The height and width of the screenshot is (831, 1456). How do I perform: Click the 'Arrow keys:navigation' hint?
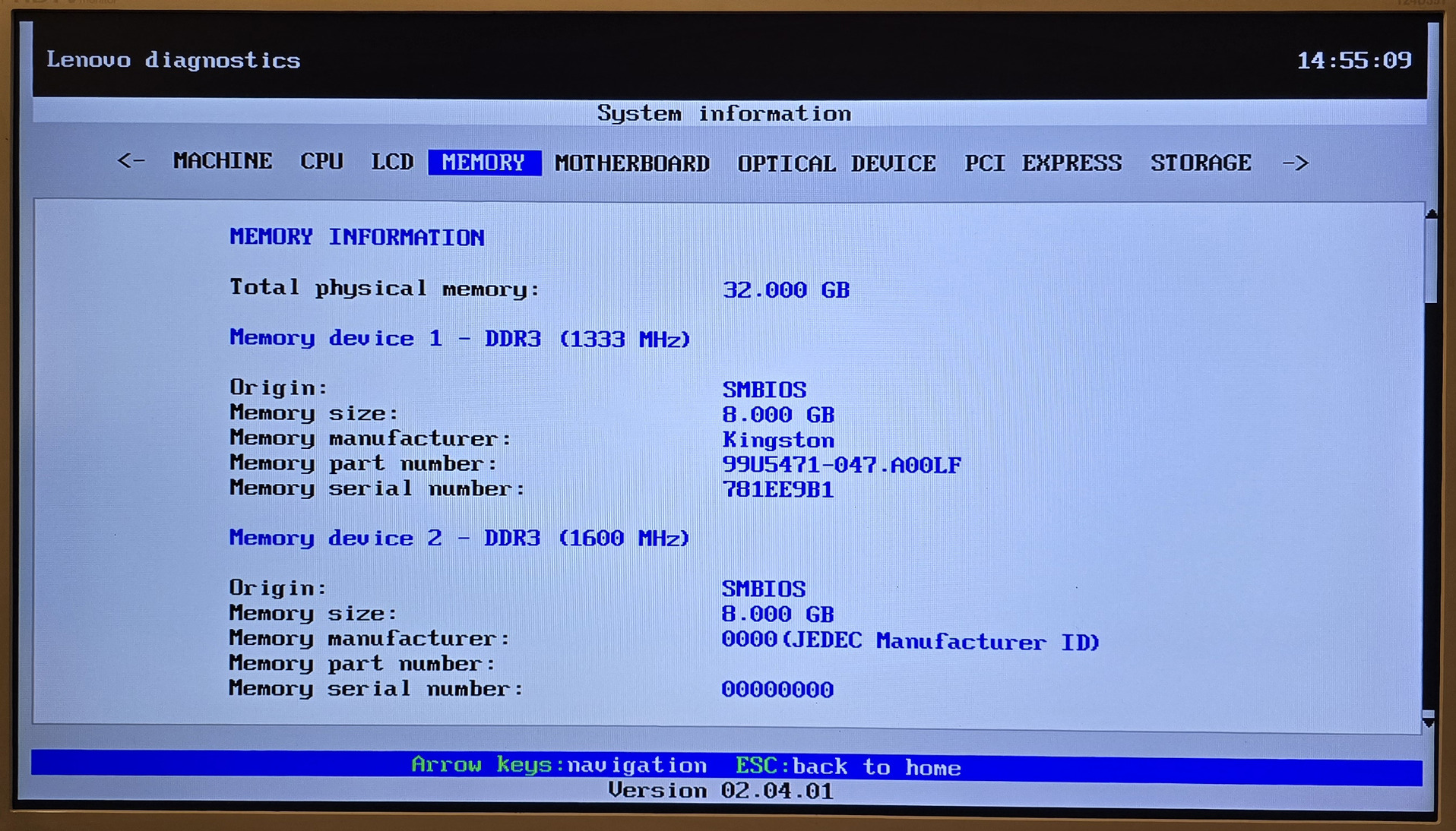559,765
